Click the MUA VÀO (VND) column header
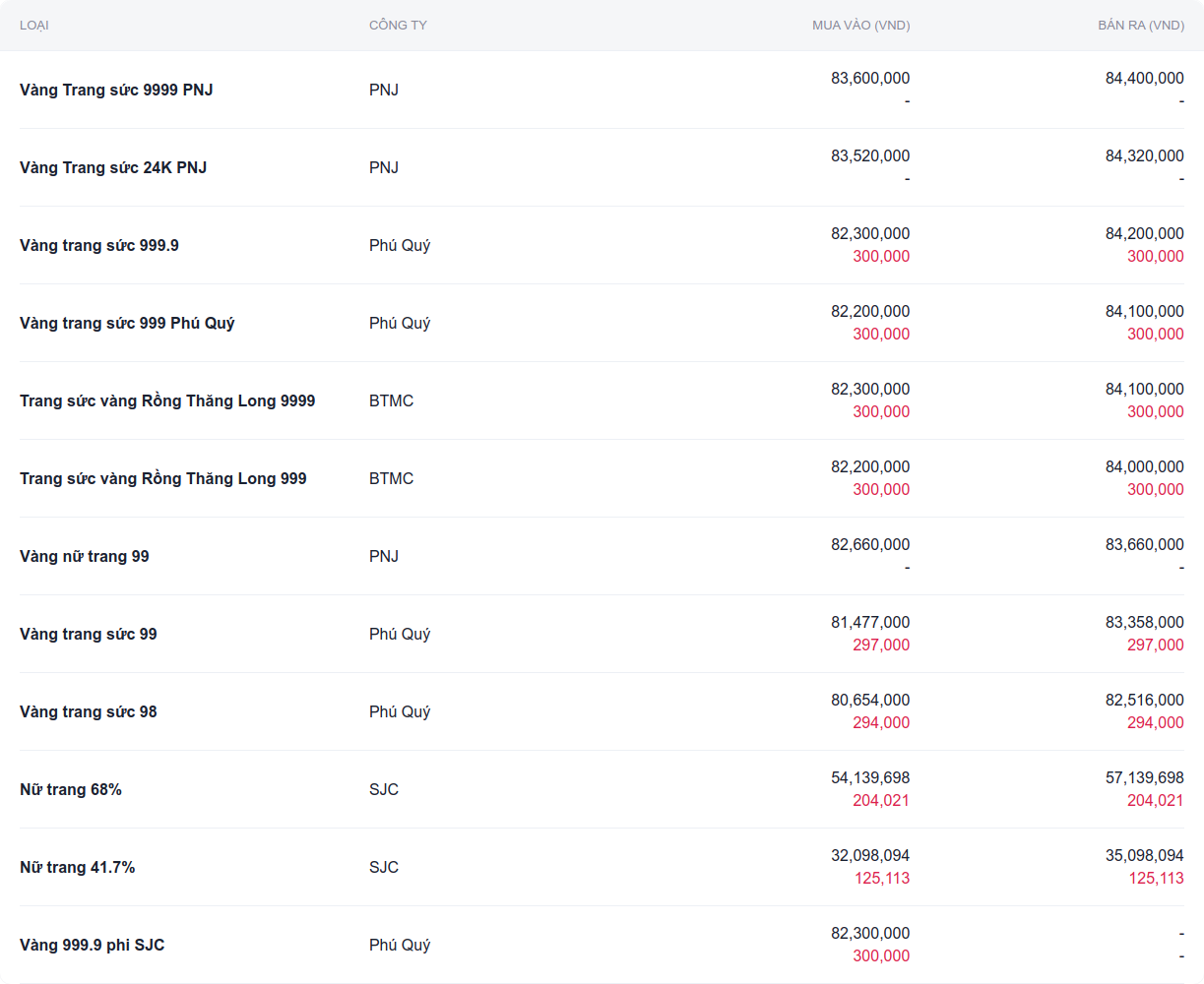Screen dimensions: 1204x984 coord(860,25)
